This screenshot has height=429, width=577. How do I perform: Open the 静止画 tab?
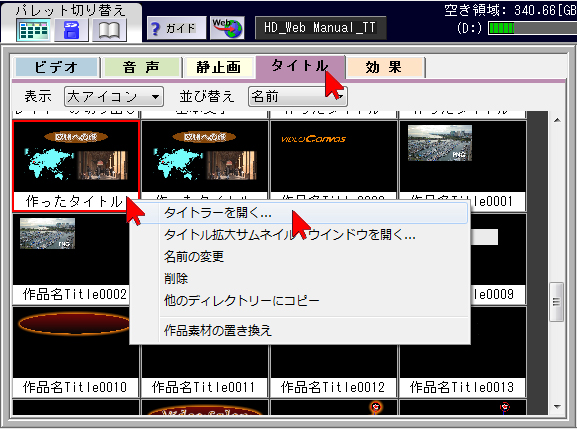point(218,67)
